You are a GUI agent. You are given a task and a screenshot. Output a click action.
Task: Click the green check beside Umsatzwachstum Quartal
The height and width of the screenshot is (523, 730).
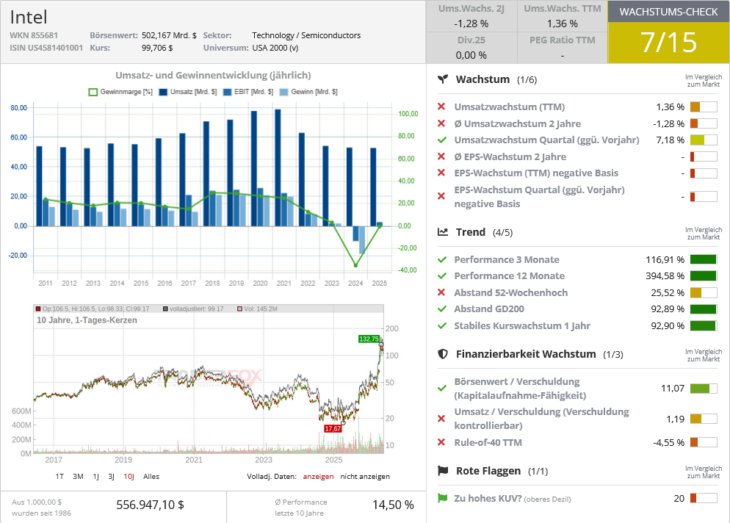click(442, 140)
